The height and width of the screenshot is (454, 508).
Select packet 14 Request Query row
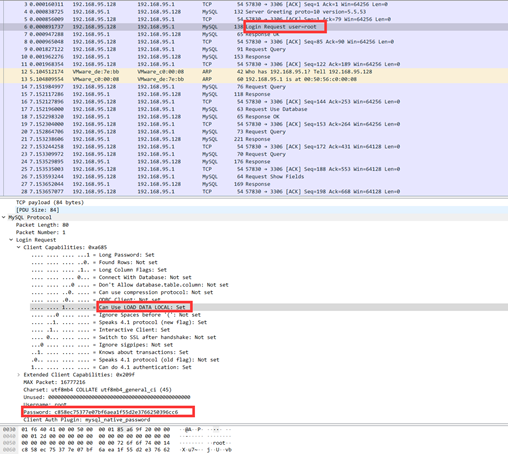click(255, 87)
